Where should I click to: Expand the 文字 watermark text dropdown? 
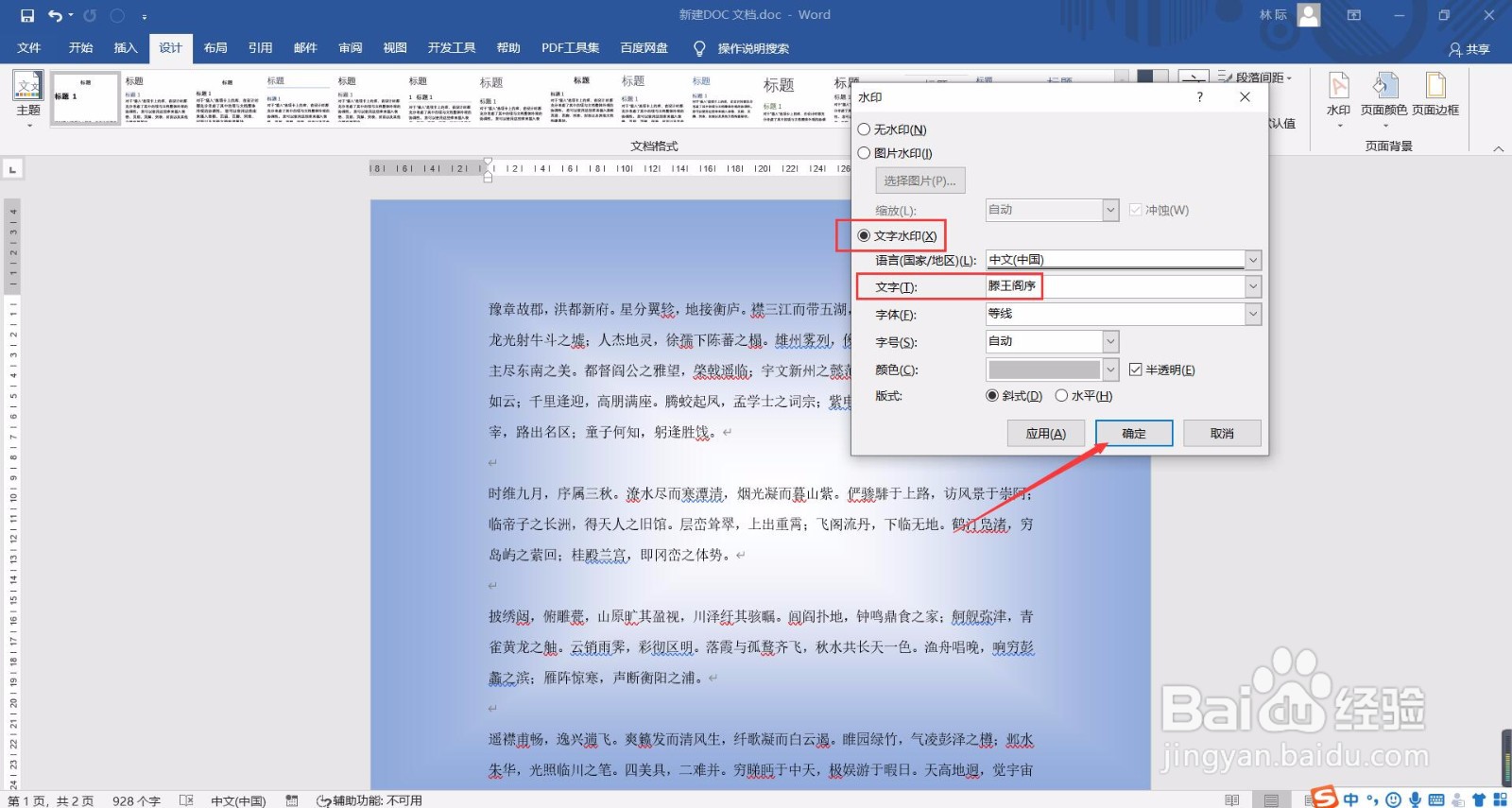pyautogui.click(x=1253, y=285)
